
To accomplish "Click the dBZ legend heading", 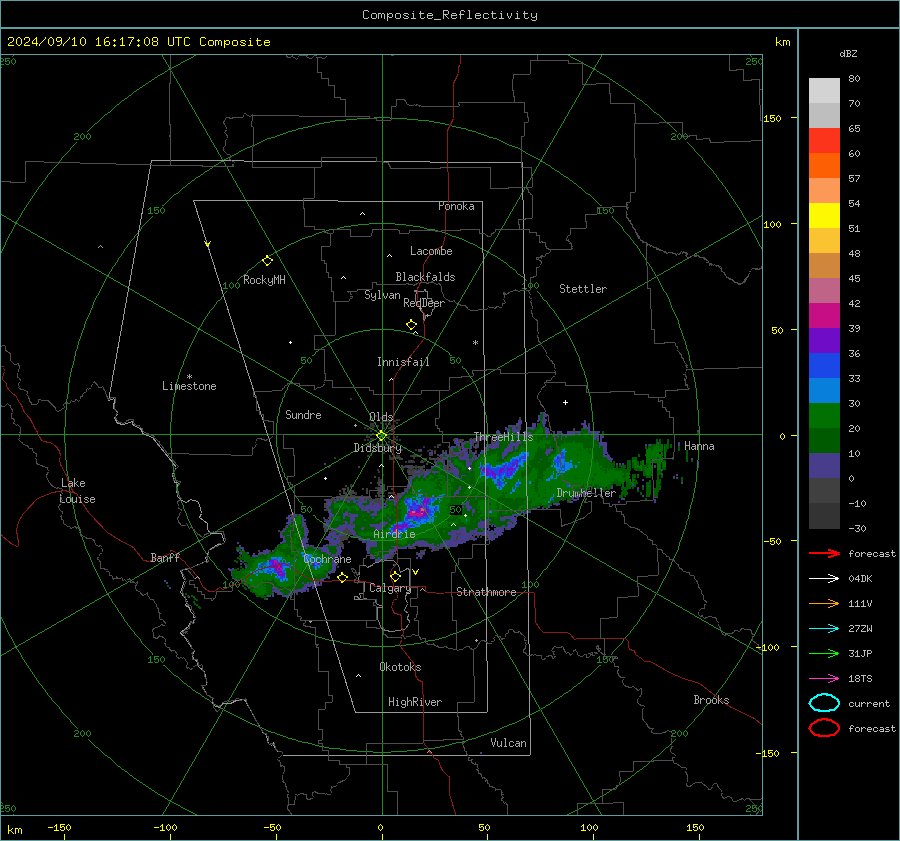I will coord(848,53).
